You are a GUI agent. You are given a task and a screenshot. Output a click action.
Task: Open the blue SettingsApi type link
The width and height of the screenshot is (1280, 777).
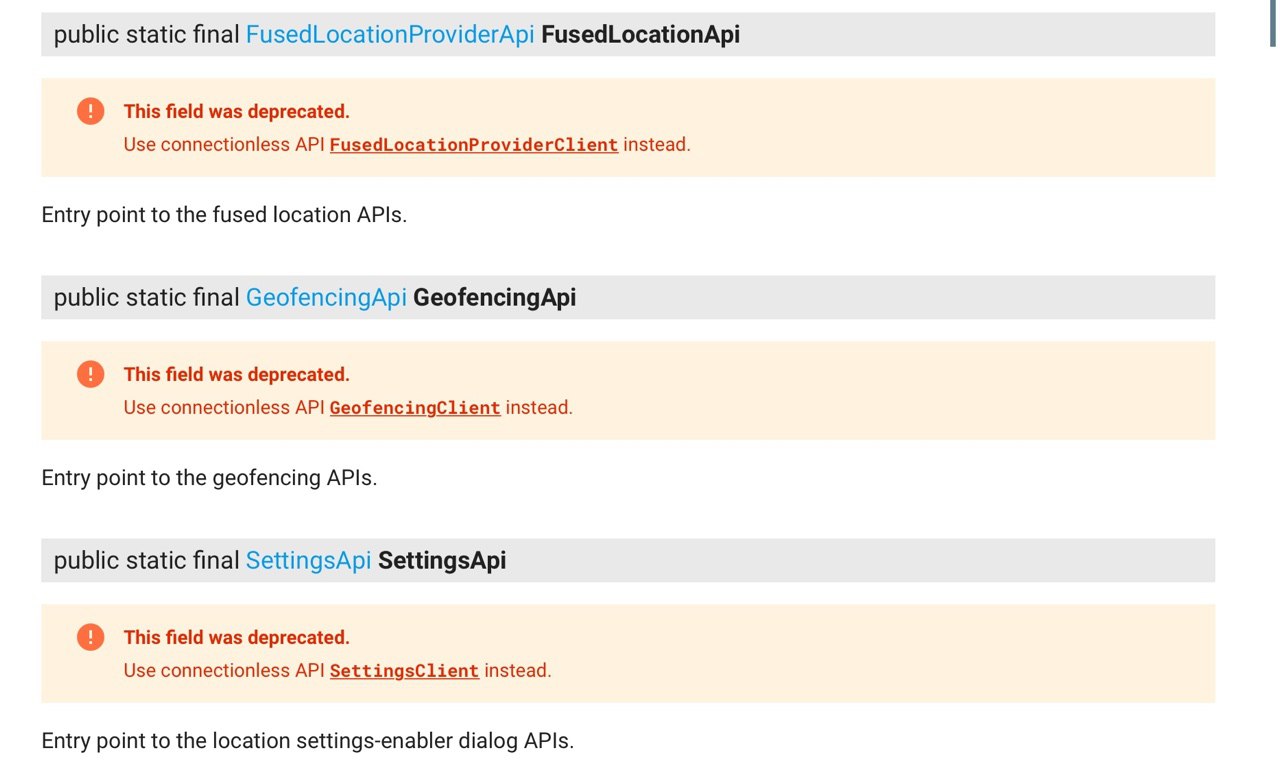pos(308,561)
